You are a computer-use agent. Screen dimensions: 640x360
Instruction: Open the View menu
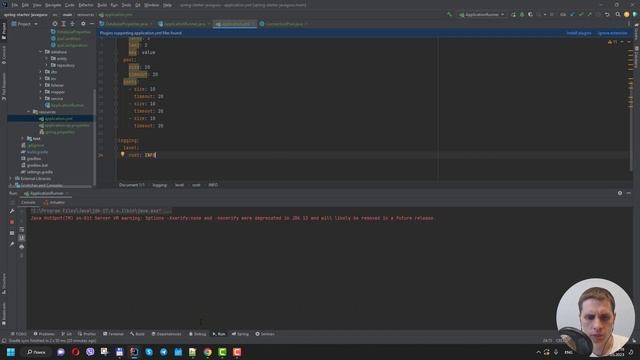tap(37, 5)
